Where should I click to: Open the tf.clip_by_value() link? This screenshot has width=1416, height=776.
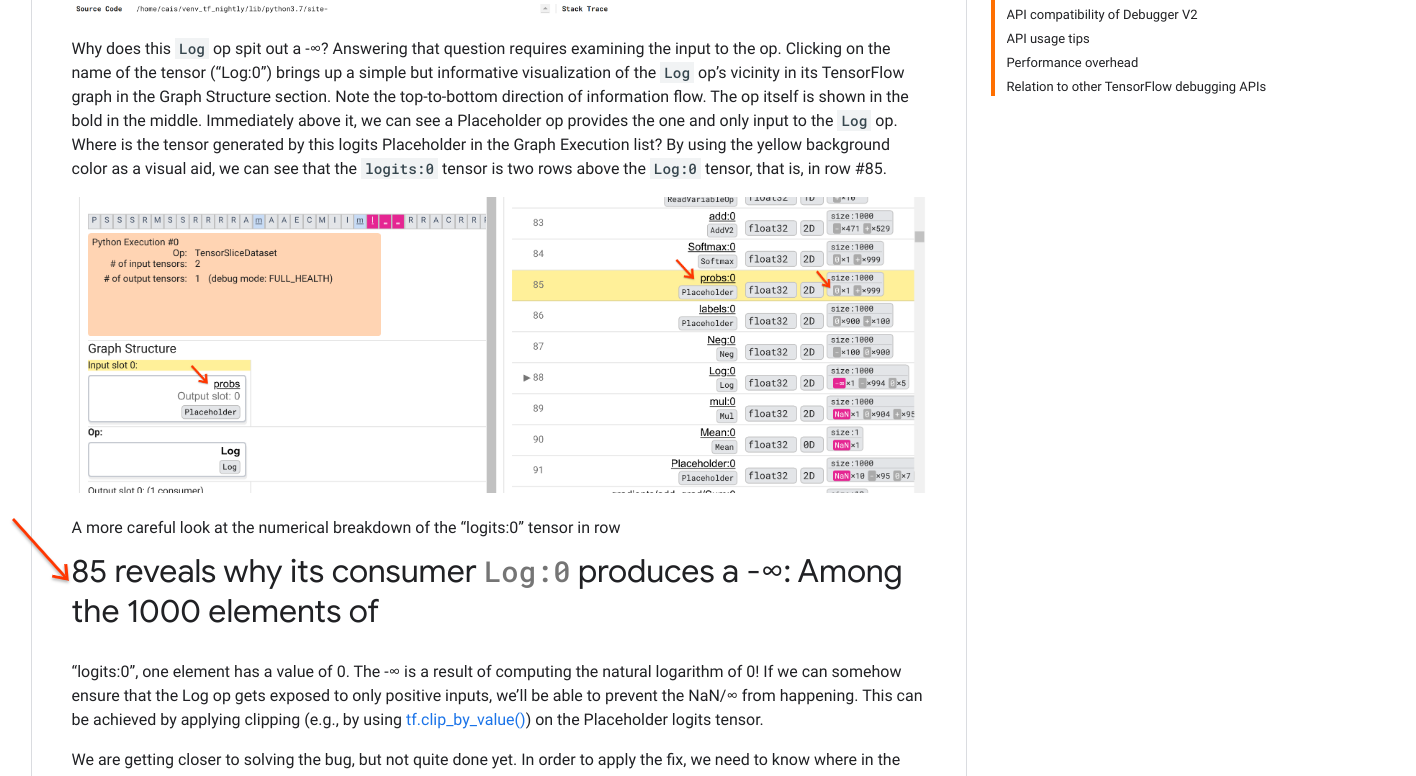click(x=465, y=719)
